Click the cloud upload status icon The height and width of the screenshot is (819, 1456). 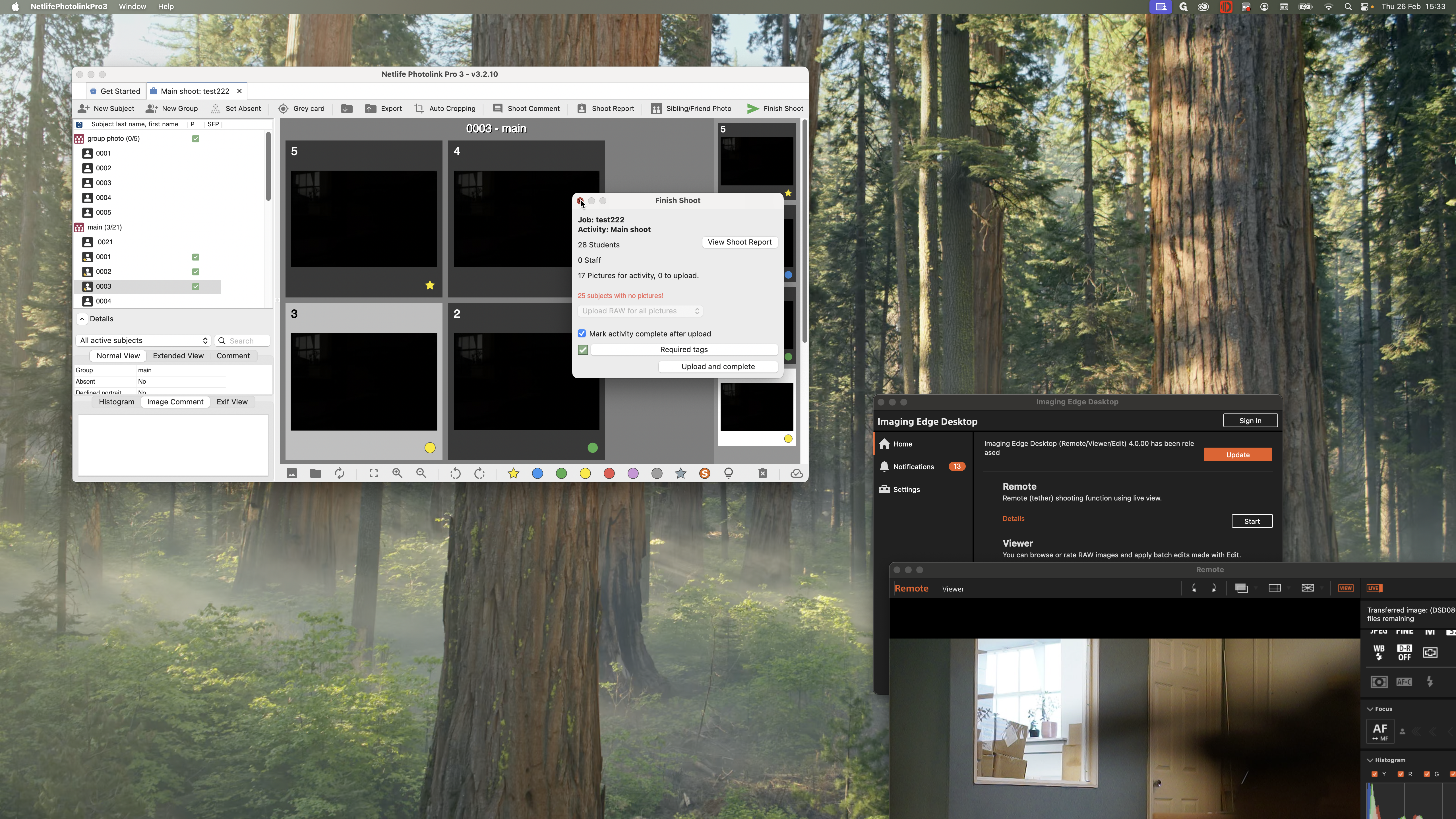click(796, 474)
